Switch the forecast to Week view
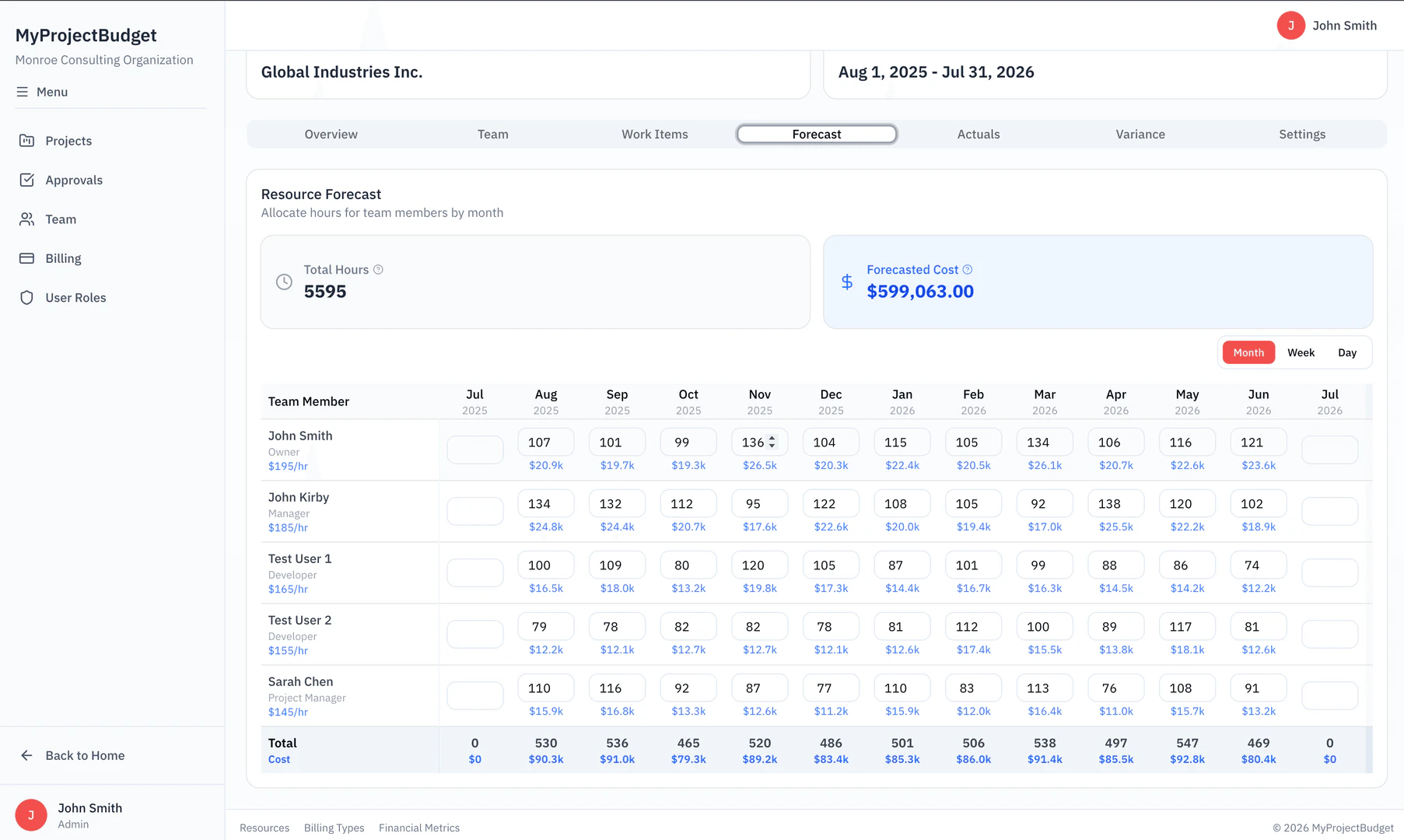 pos(1301,352)
